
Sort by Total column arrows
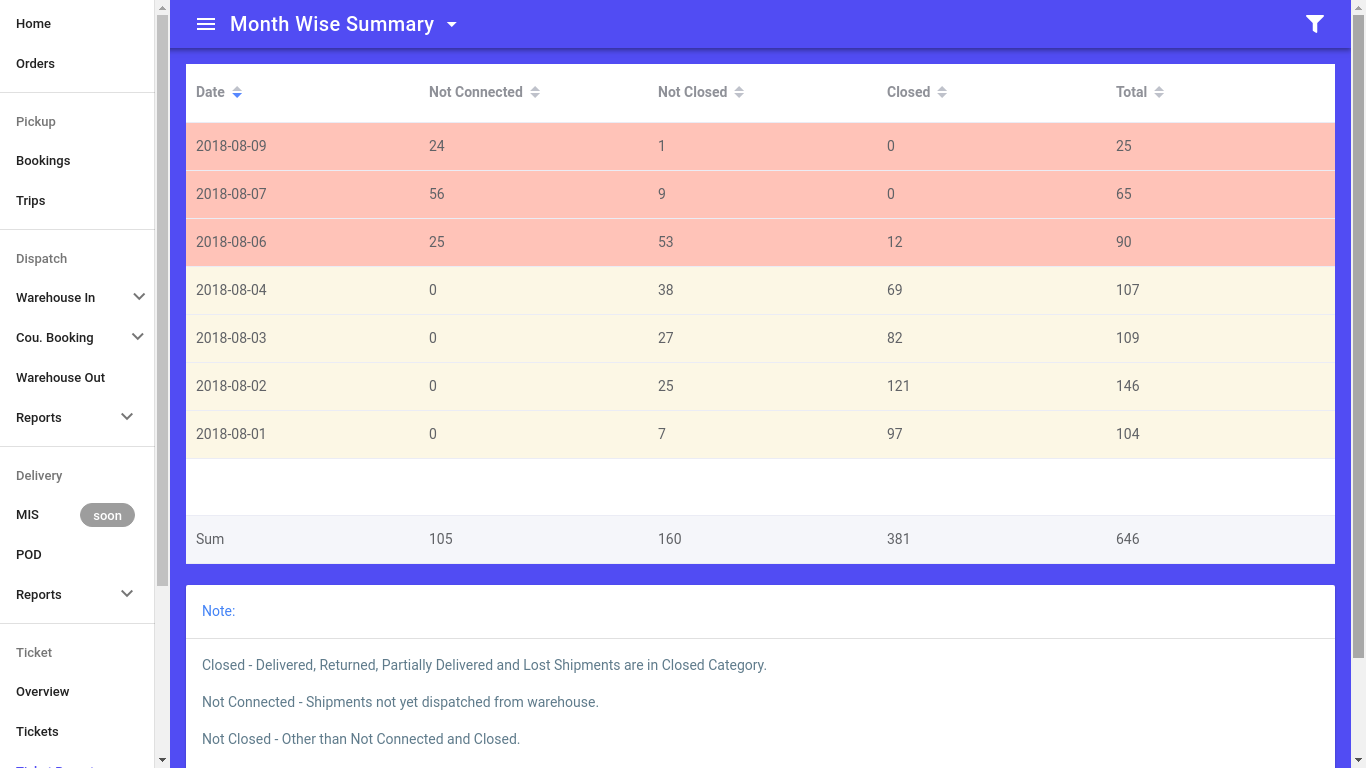coord(1159,92)
